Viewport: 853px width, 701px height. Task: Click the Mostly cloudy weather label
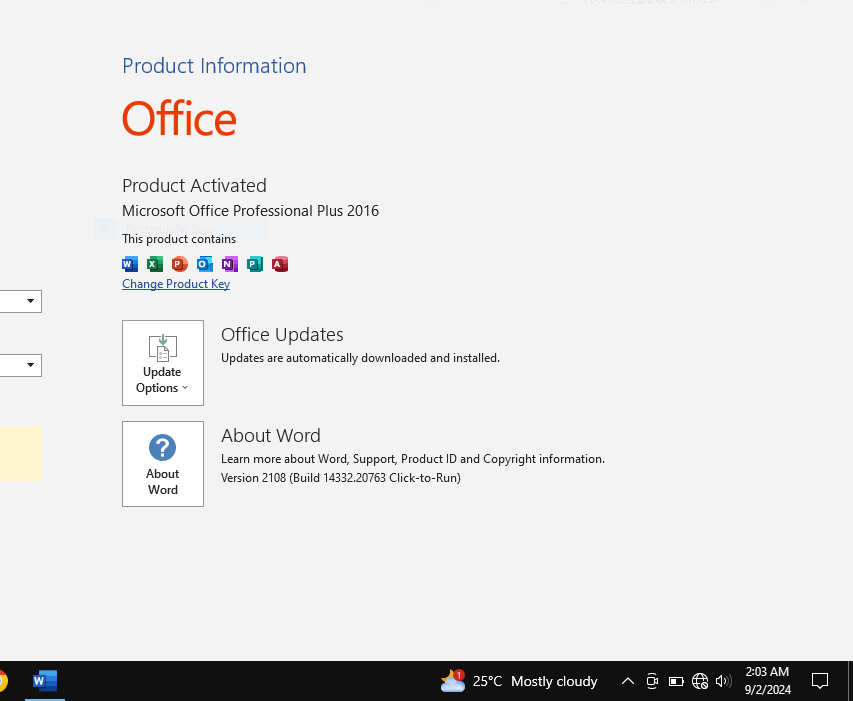[x=554, y=681]
